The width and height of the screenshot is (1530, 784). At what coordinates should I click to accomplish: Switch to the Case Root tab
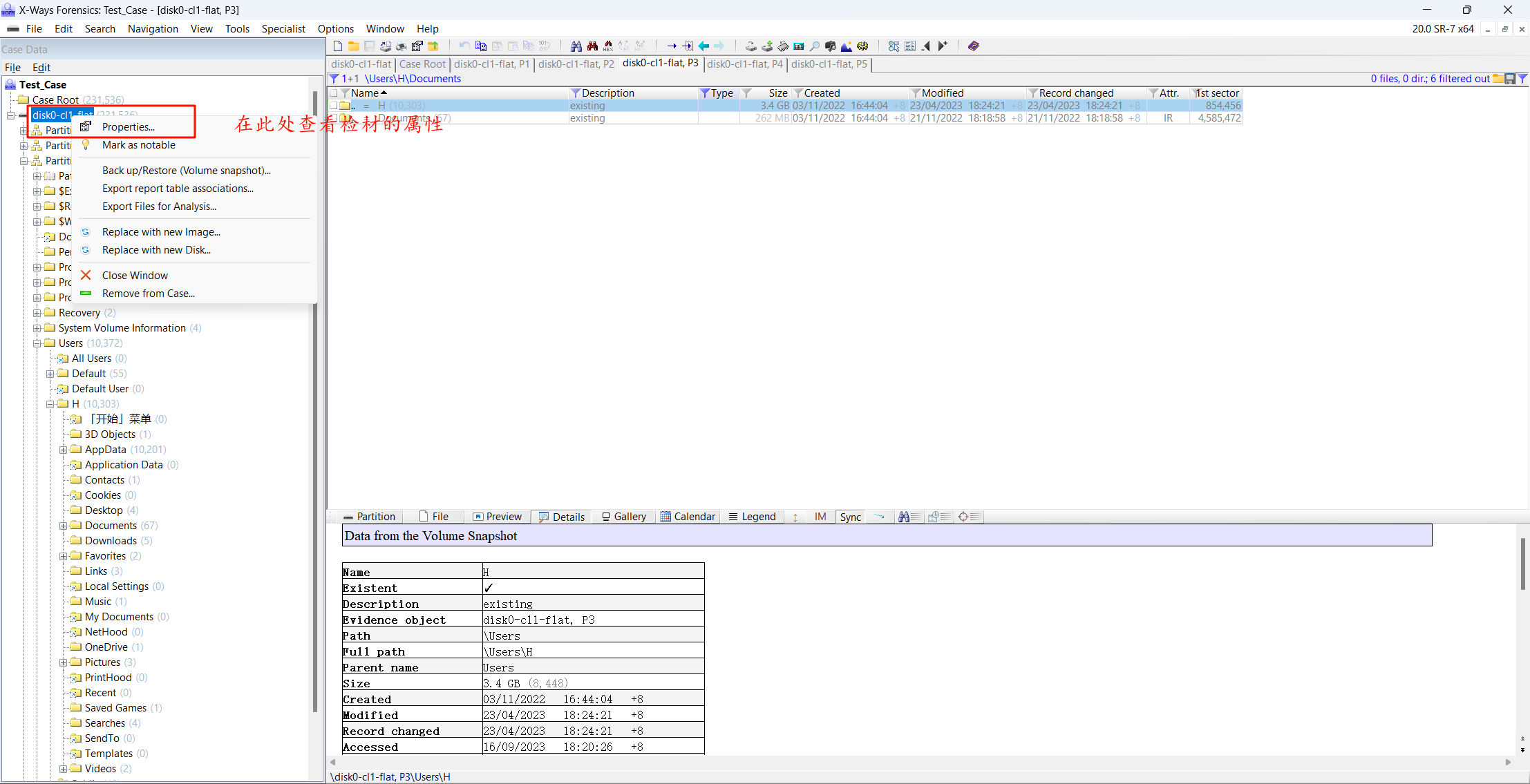tap(422, 64)
